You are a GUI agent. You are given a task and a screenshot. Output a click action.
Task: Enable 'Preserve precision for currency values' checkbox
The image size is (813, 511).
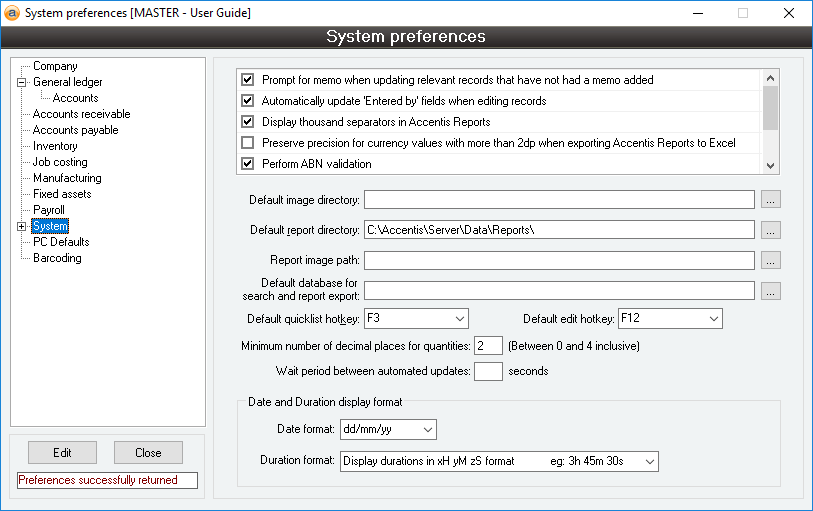pyautogui.click(x=248, y=143)
